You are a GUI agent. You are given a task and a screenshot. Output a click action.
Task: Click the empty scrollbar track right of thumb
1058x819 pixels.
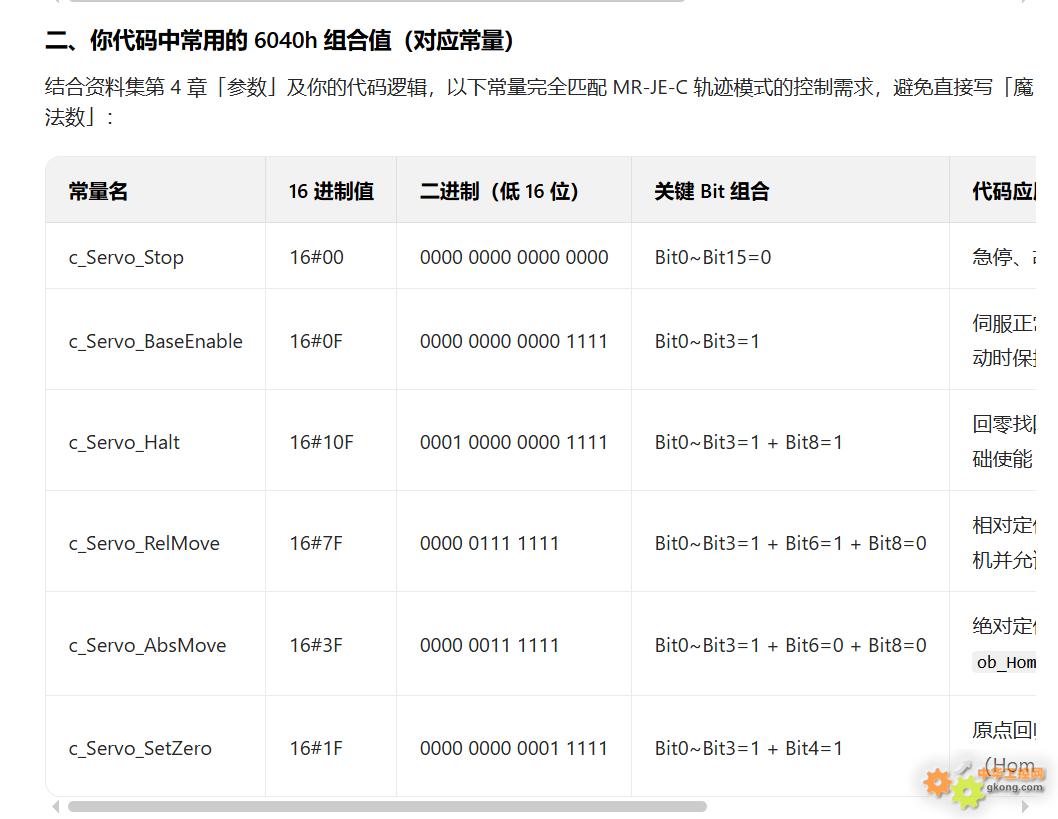(x=860, y=806)
